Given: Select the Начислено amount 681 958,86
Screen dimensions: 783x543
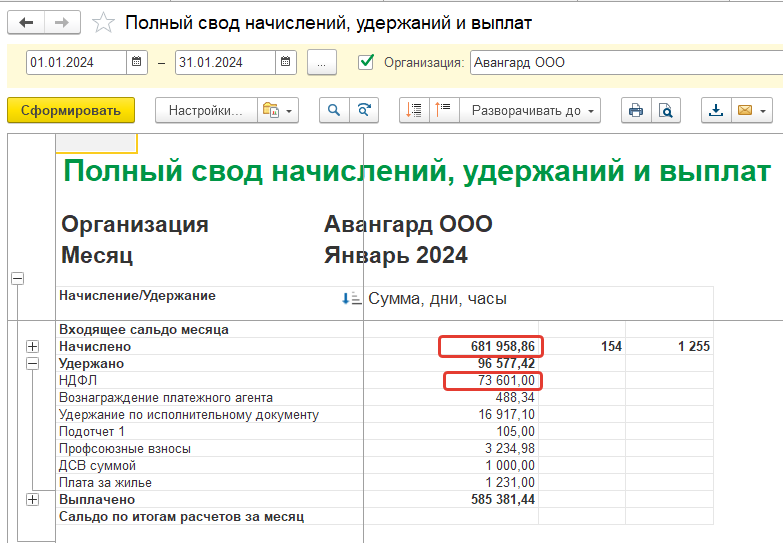Looking at the screenshot, I should [502, 346].
